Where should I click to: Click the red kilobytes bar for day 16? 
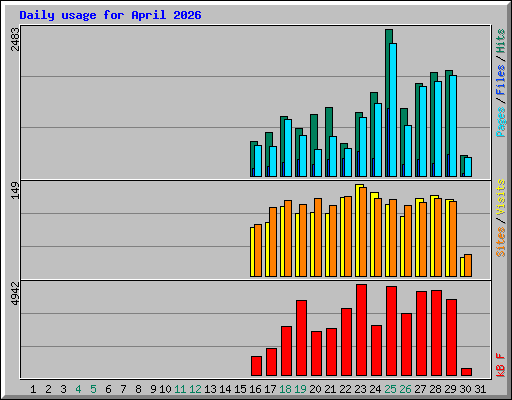[x=256, y=366]
